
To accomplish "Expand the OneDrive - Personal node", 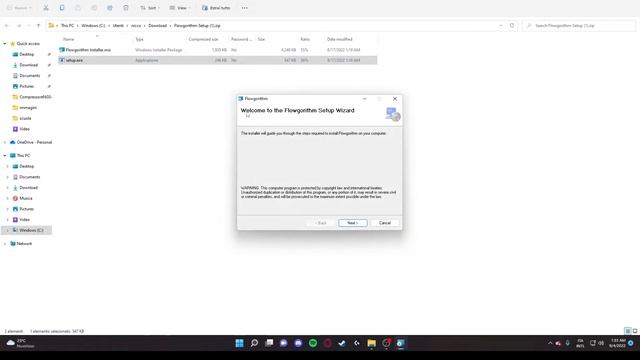I will click(5, 142).
